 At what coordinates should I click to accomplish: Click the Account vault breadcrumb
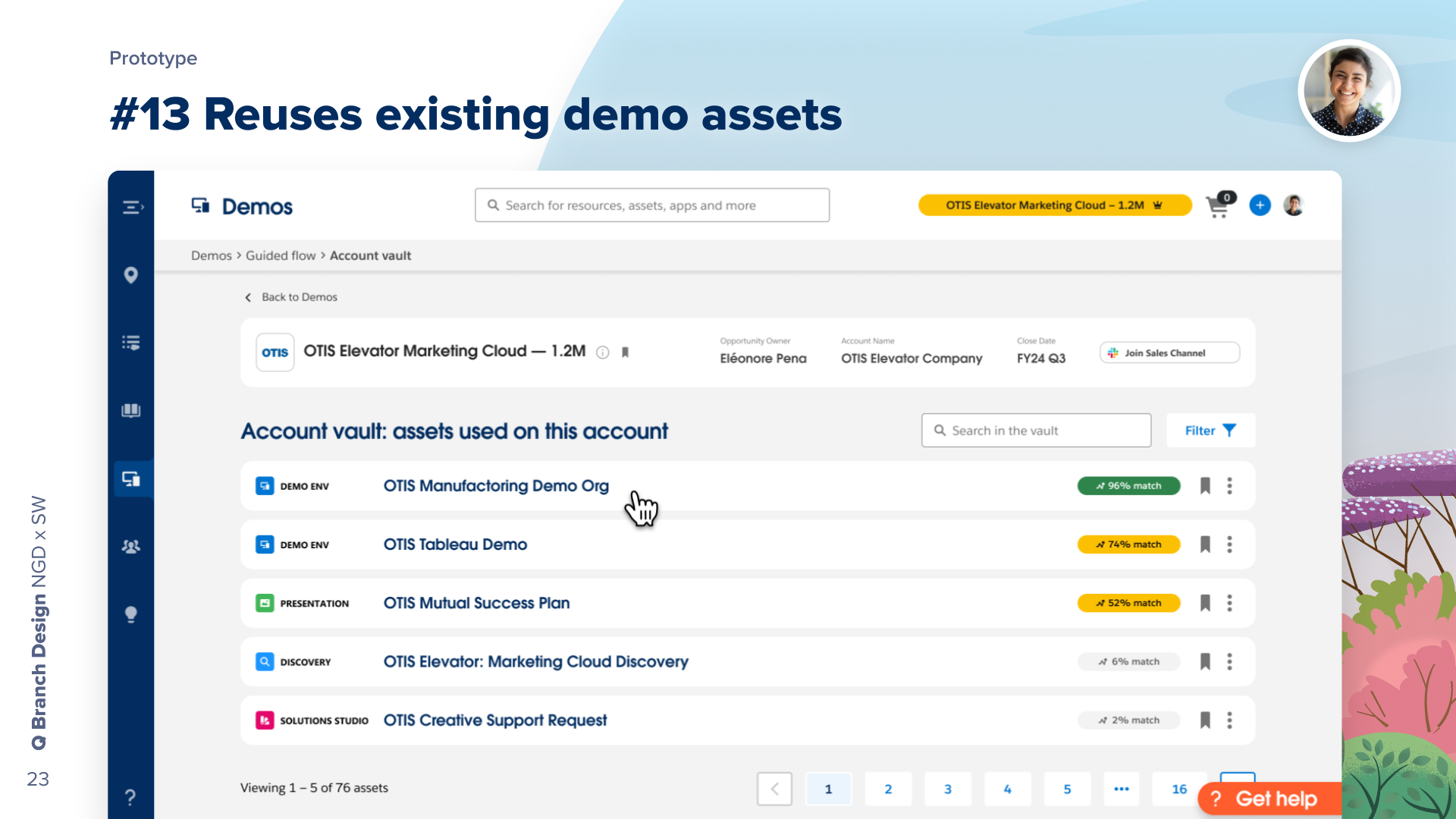pyautogui.click(x=370, y=256)
